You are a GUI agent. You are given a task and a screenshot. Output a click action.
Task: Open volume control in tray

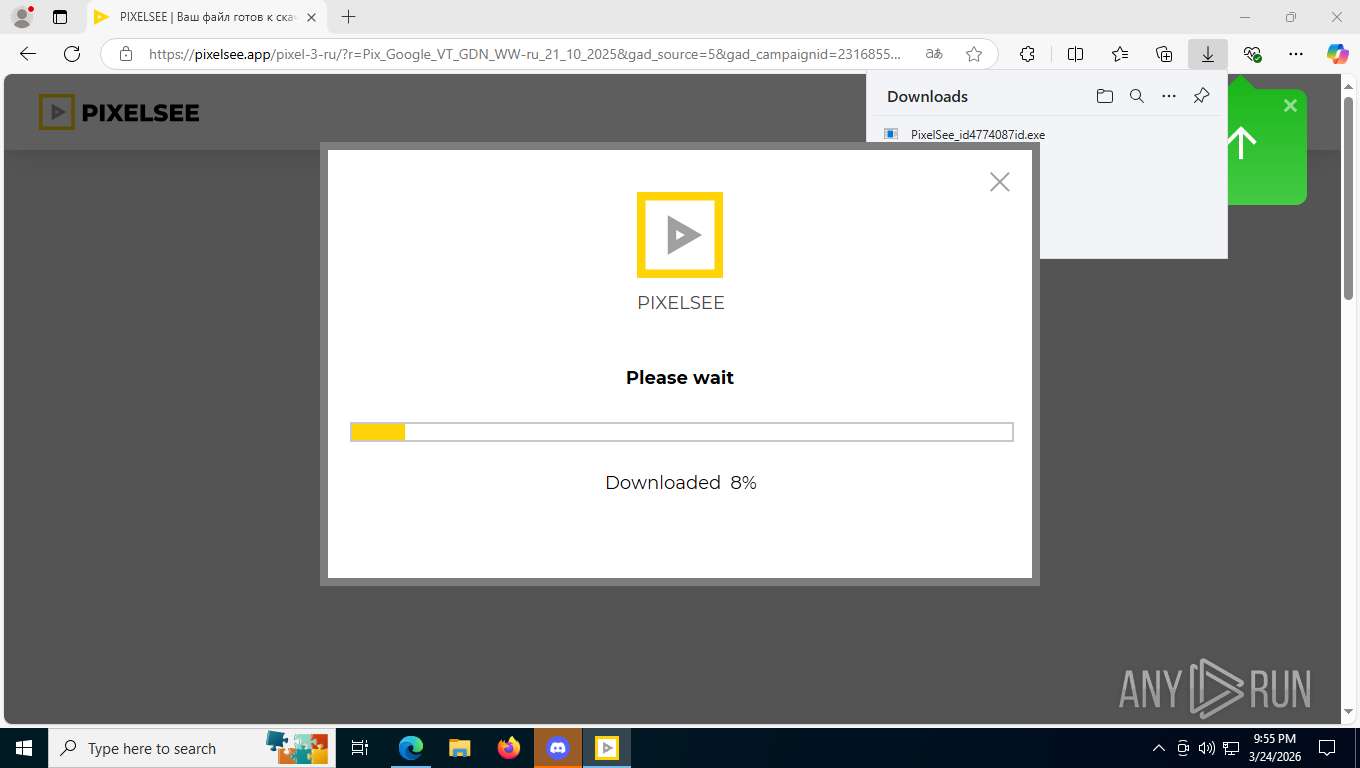coord(1207,748)
